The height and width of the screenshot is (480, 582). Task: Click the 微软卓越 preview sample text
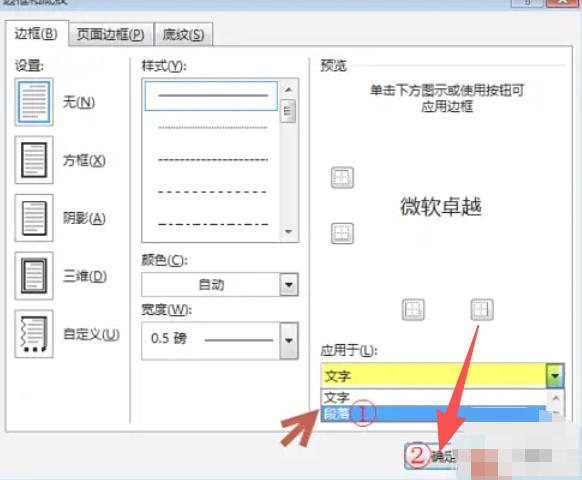click(441, 207)
